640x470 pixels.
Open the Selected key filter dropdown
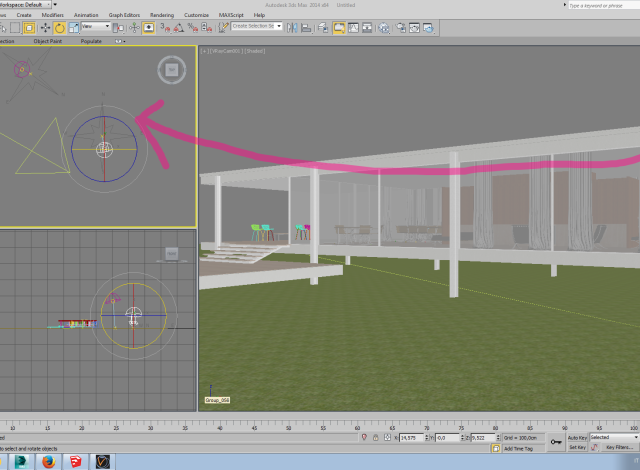tap(614, 437)
